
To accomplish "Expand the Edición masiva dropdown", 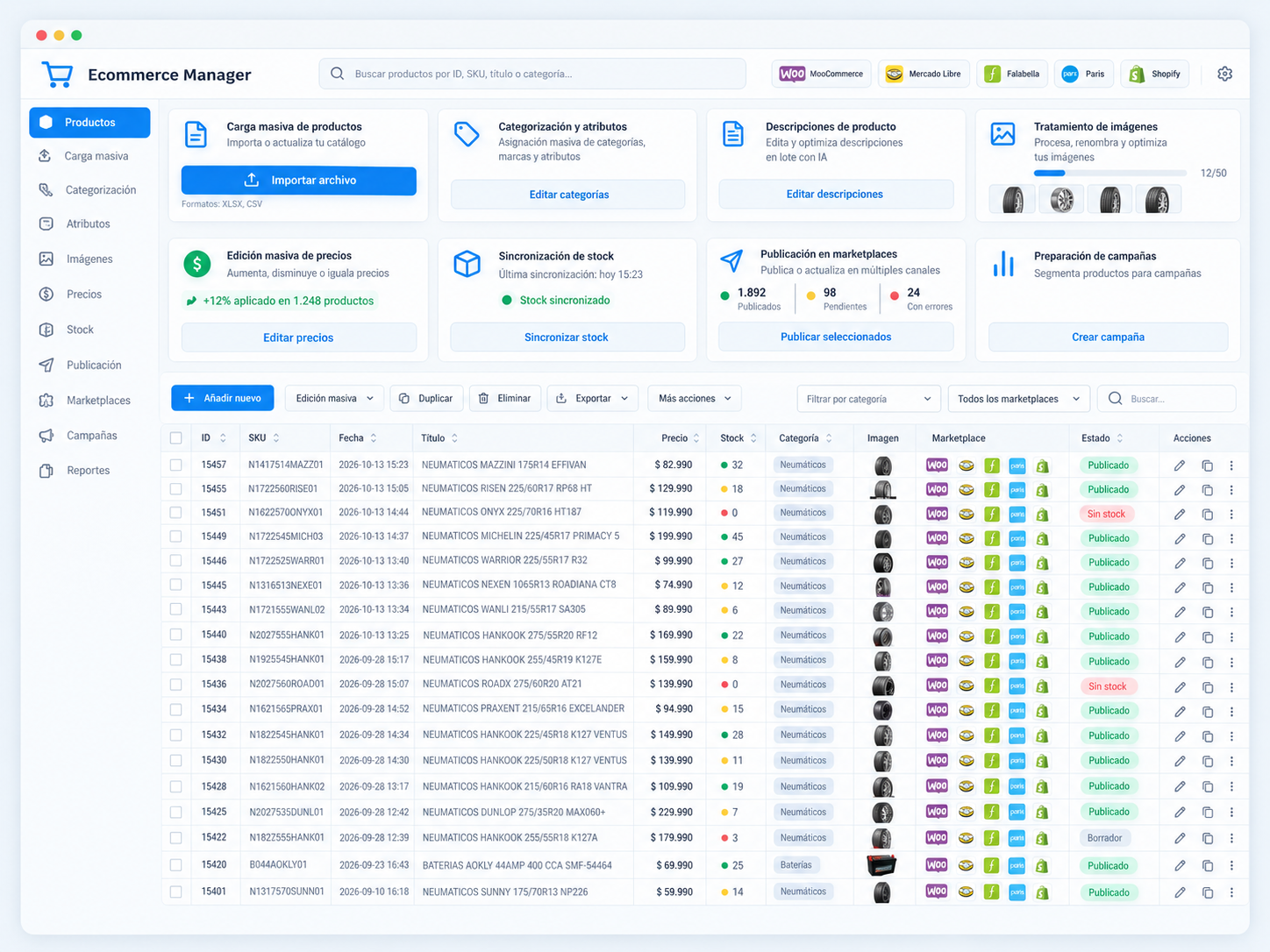I will click(334, 398).
